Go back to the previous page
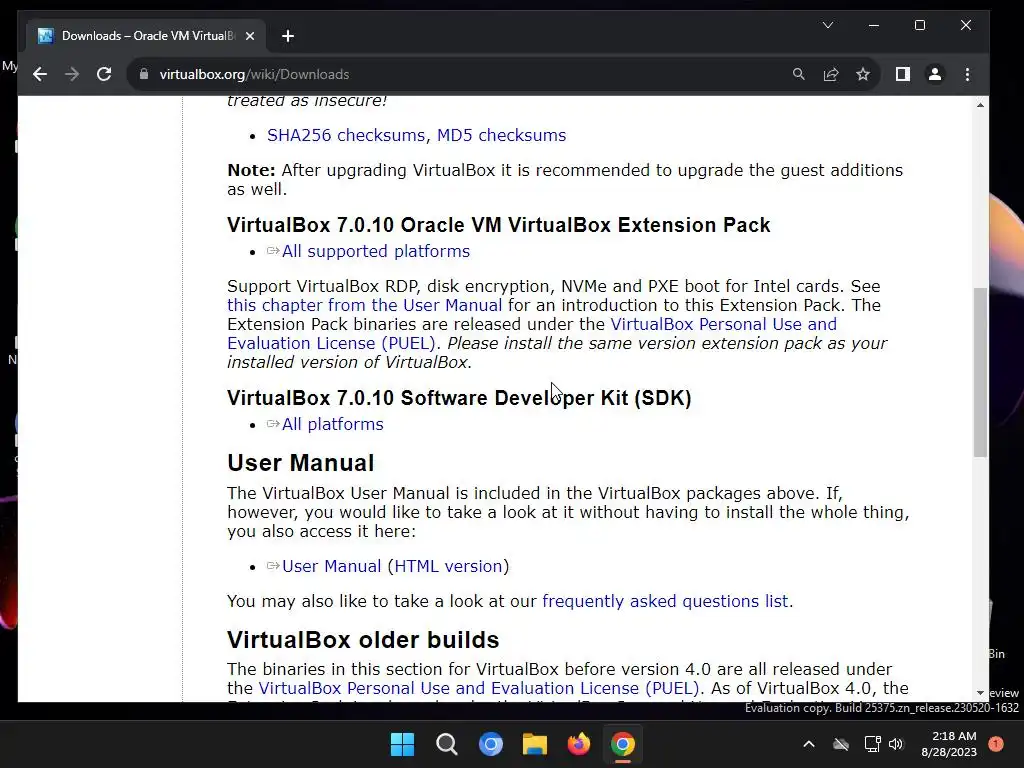 tap(40, 74)
